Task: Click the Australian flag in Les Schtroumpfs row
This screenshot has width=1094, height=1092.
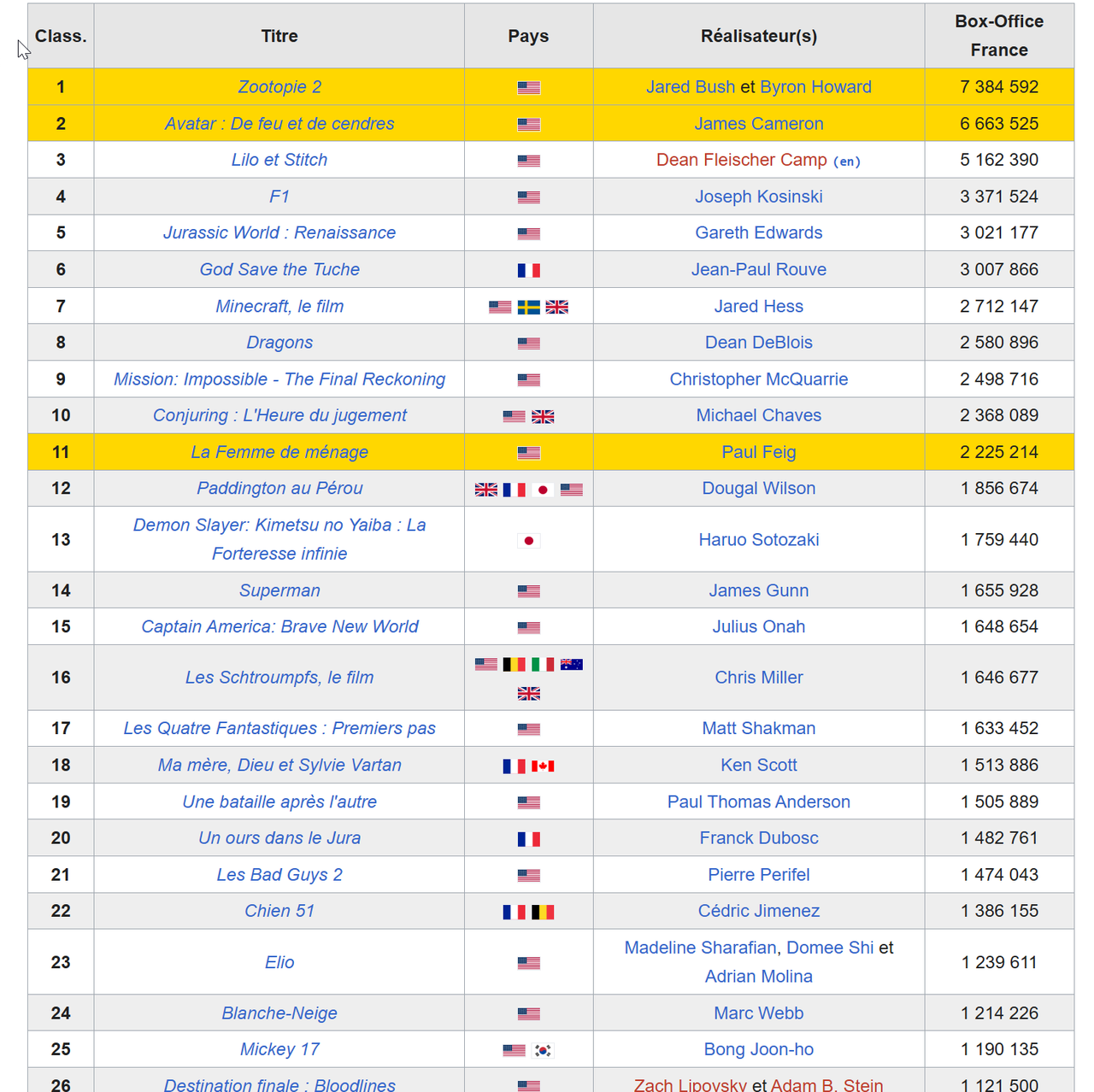Action: click(572, 664)
